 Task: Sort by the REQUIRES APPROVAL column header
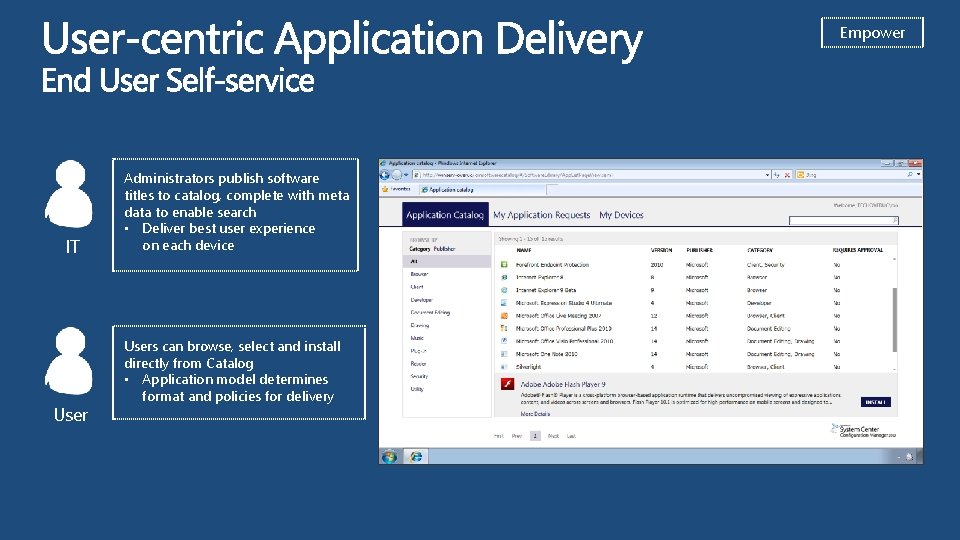point(858,250)
